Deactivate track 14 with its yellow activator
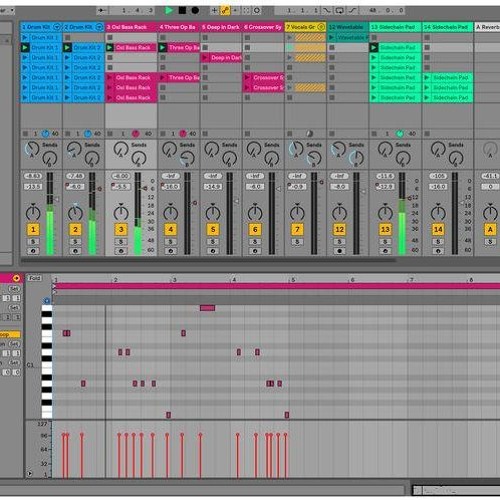This screenshot has height=500, width=500. (438, 229)
